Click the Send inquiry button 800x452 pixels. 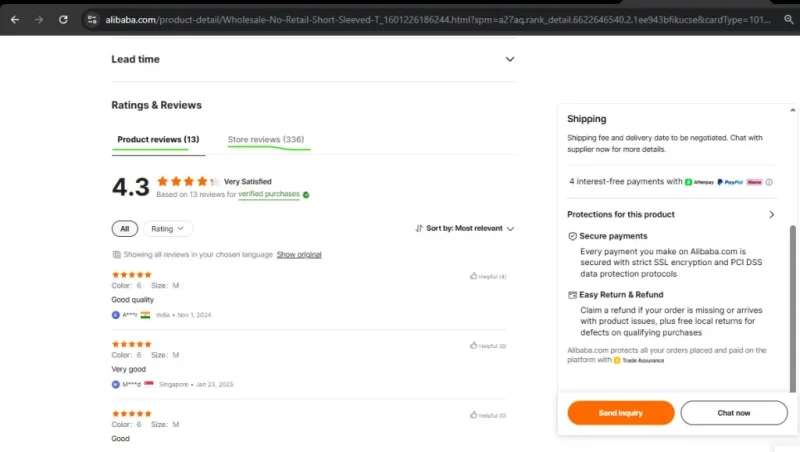pyautogui.click(x=620, y=413)
